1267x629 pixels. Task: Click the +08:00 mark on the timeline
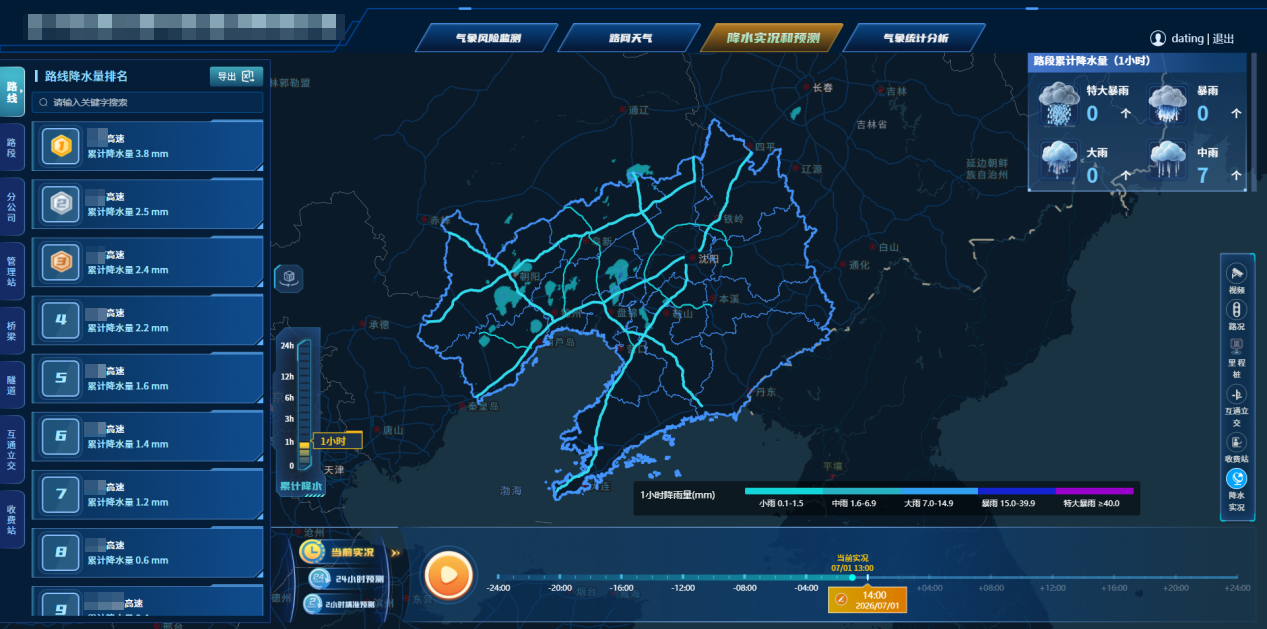point(991,588)
